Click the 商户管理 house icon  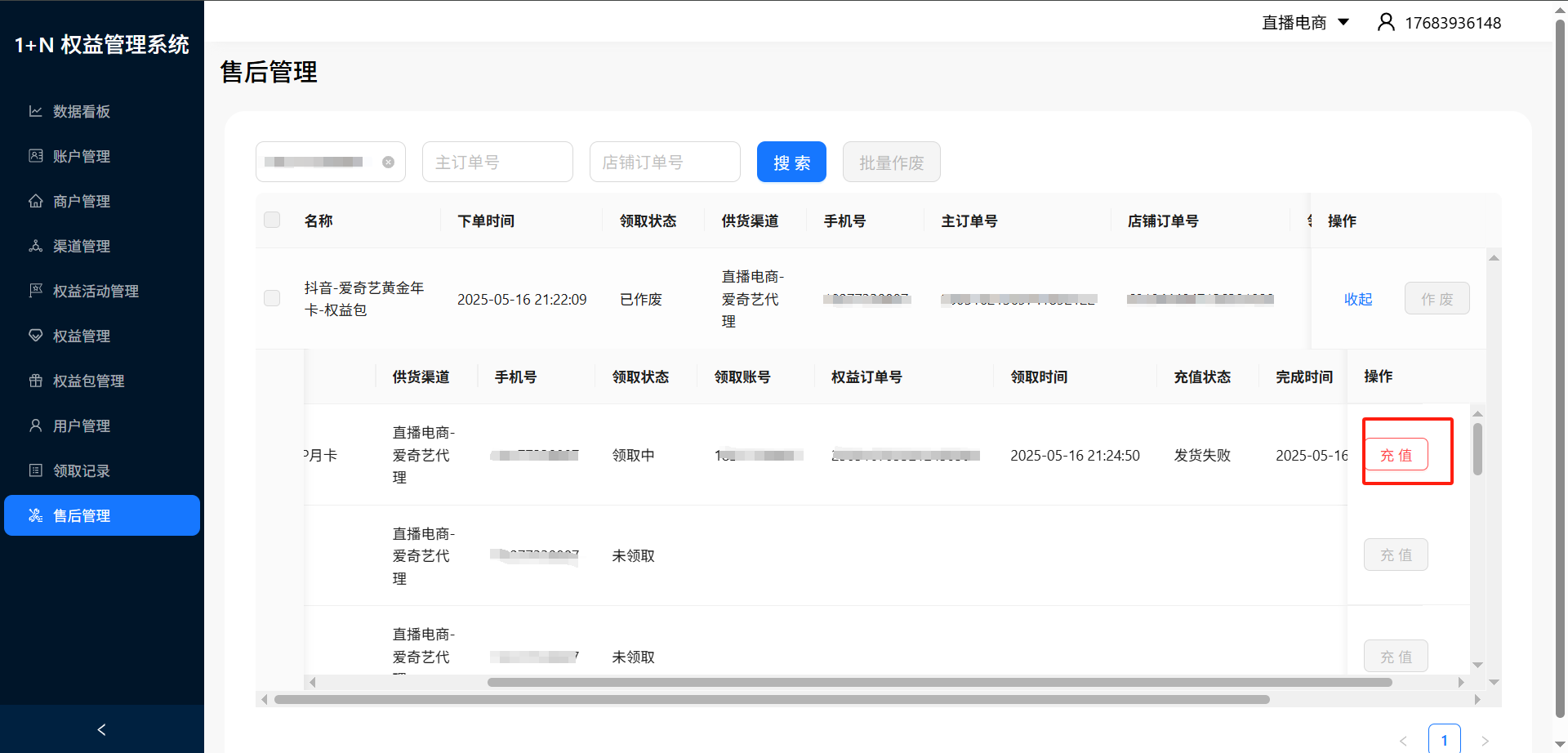35,201
